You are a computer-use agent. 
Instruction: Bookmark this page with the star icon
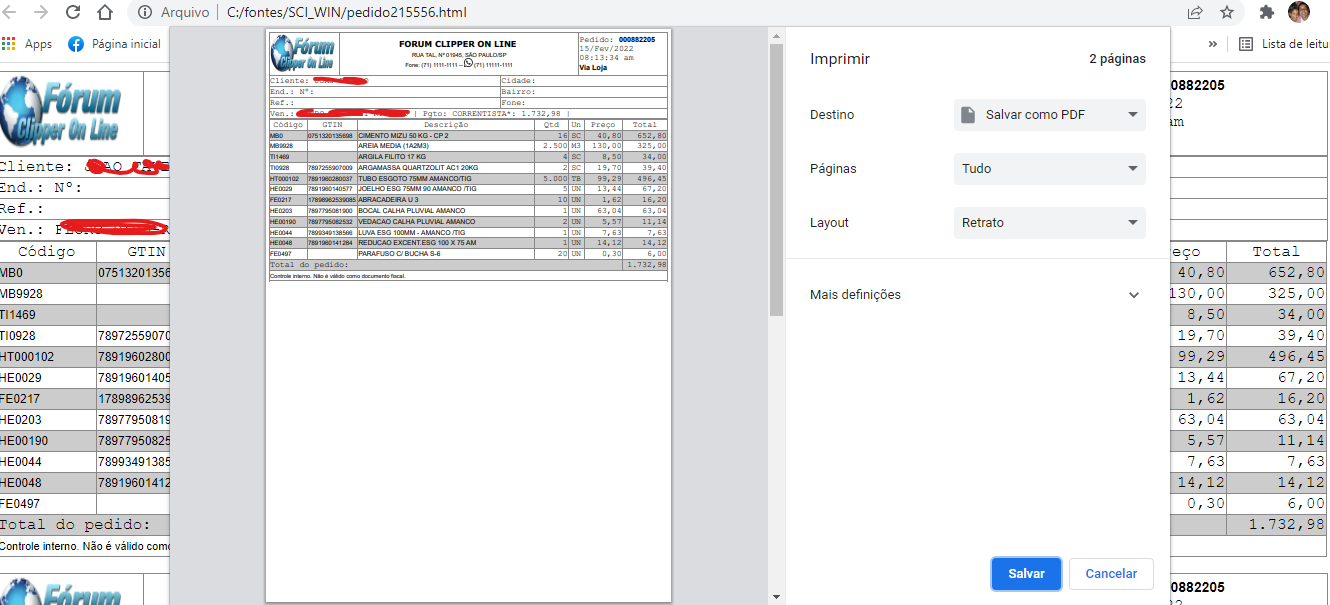1227,13
